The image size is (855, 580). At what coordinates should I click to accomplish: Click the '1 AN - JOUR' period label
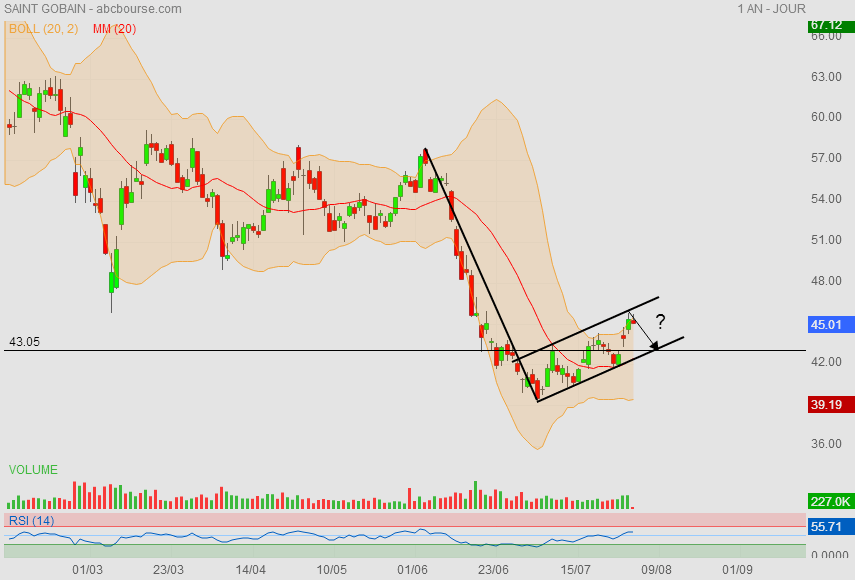click(772, 9)
